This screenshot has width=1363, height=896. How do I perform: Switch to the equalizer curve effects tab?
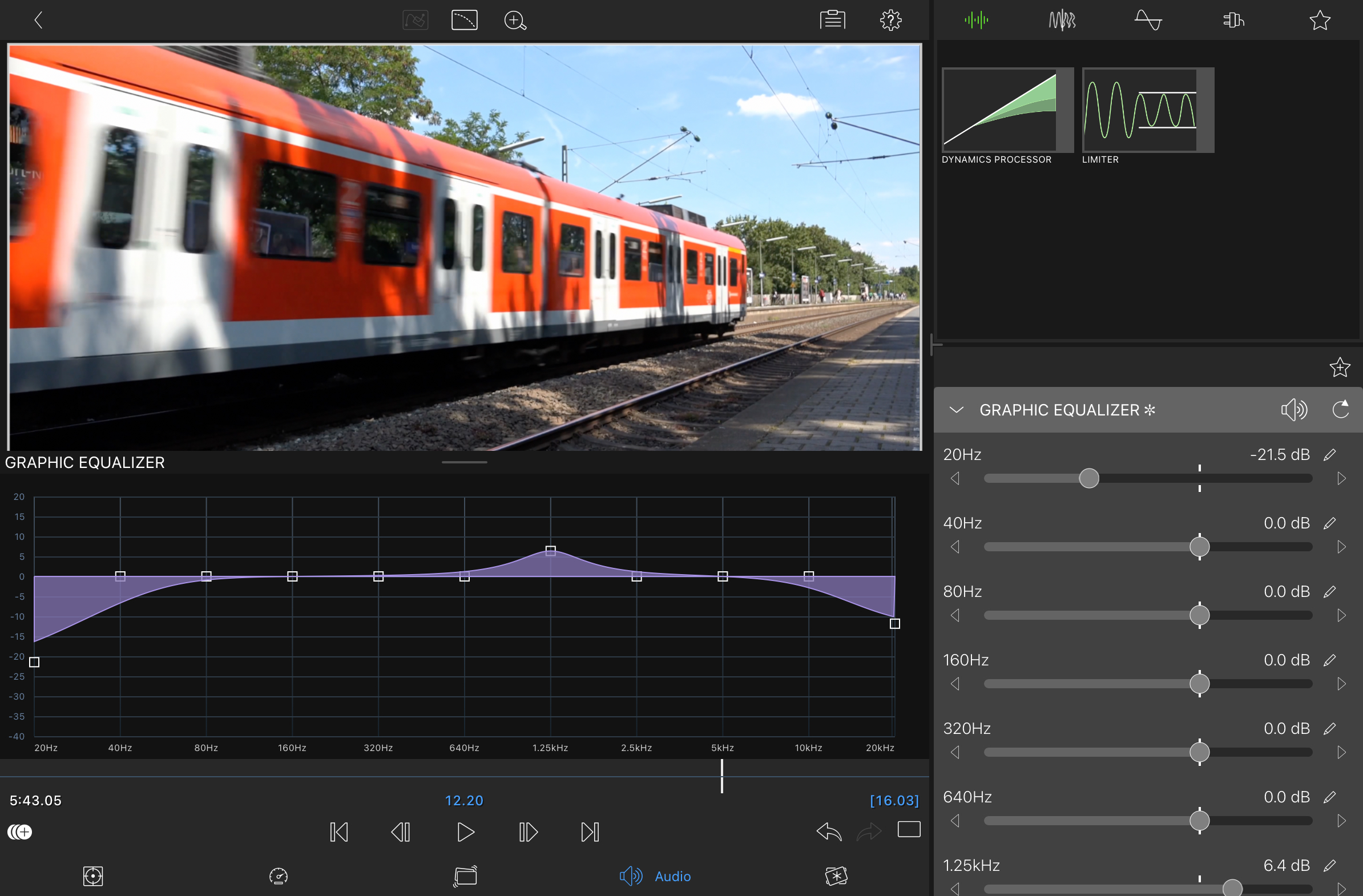click(x=1148, y=21)
